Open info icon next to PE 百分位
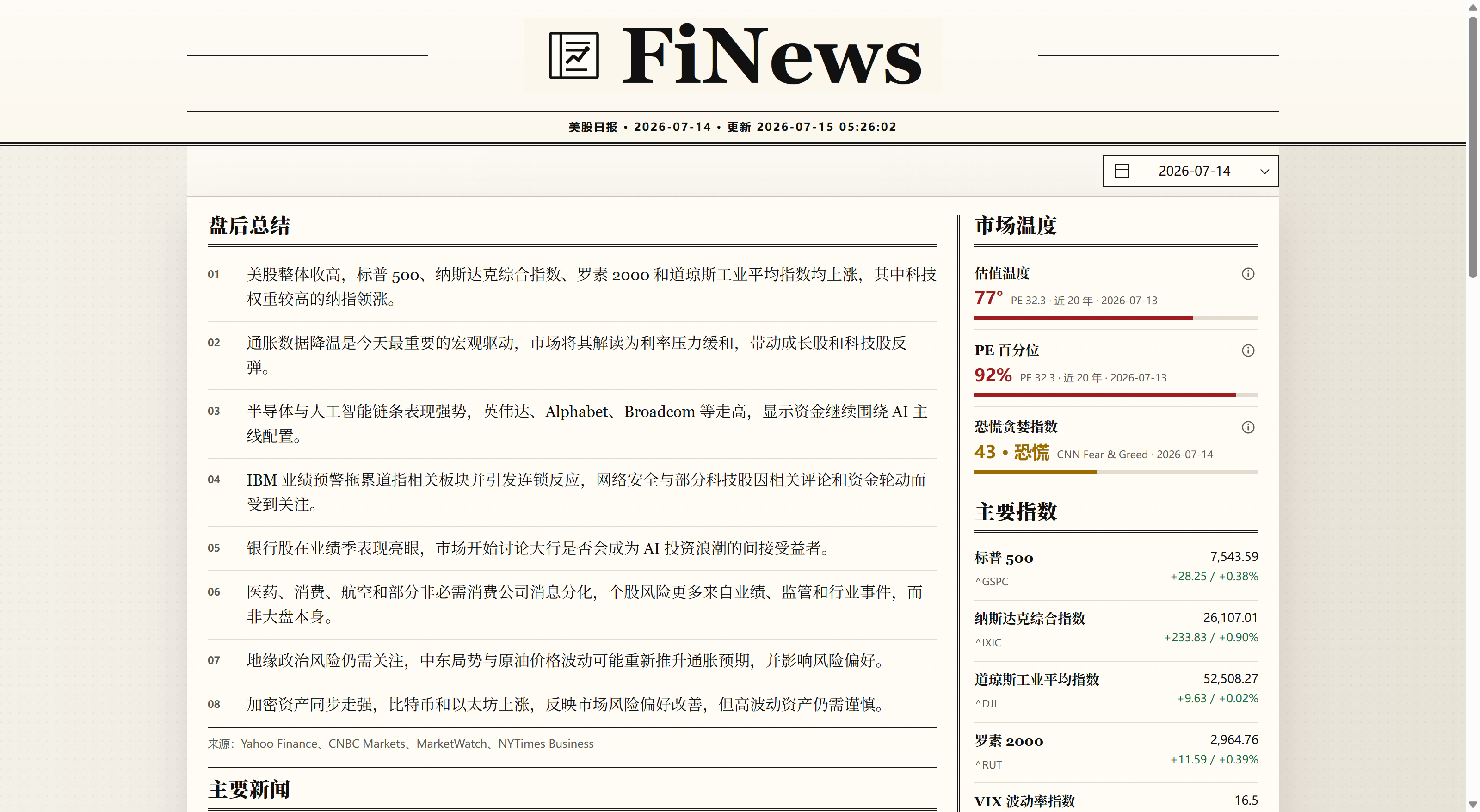 click(1248, 351)
